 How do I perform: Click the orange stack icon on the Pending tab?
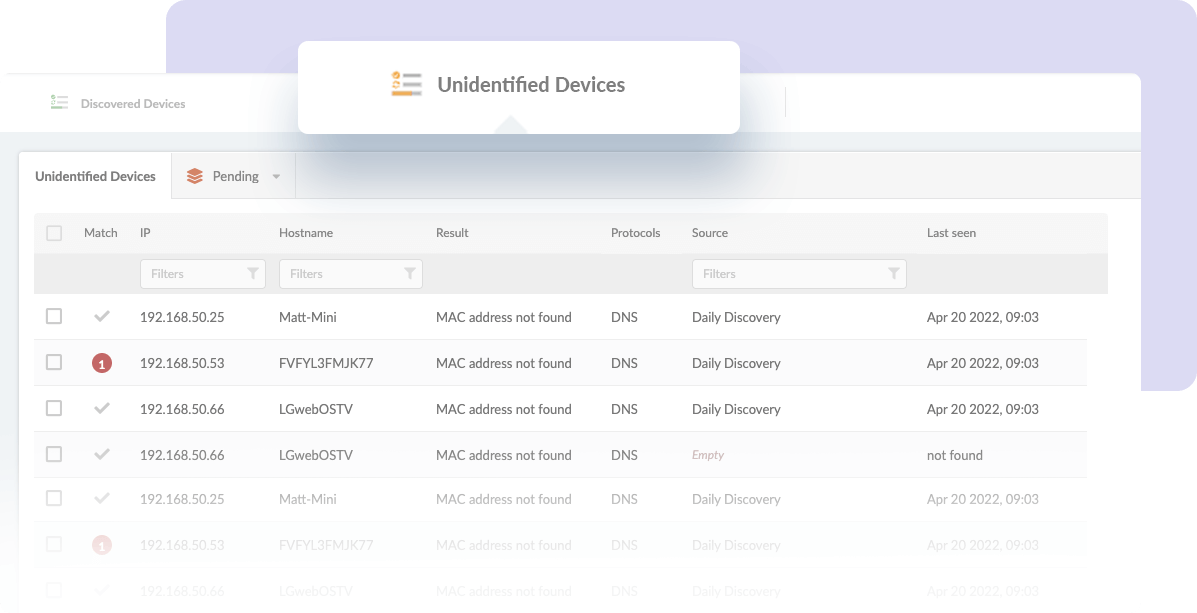click(194, 175)
